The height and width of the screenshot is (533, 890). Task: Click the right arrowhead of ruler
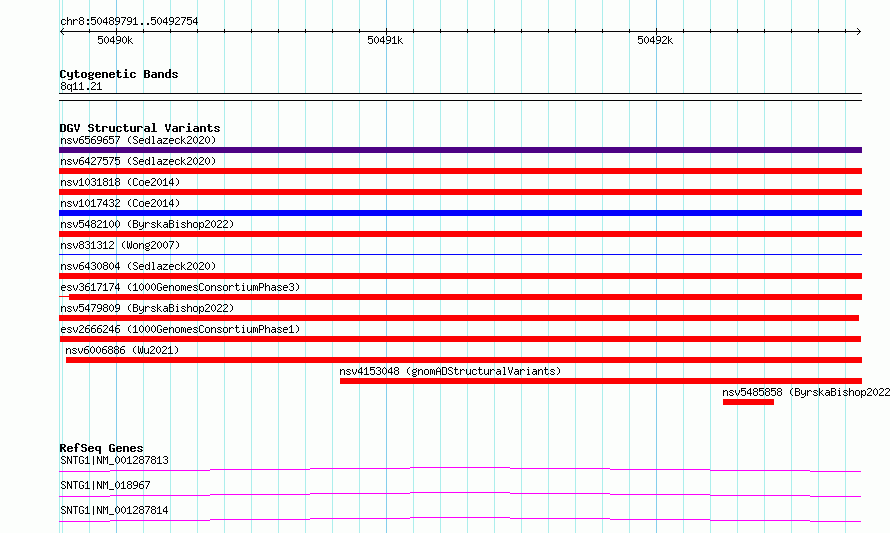[x=859, y=31]
